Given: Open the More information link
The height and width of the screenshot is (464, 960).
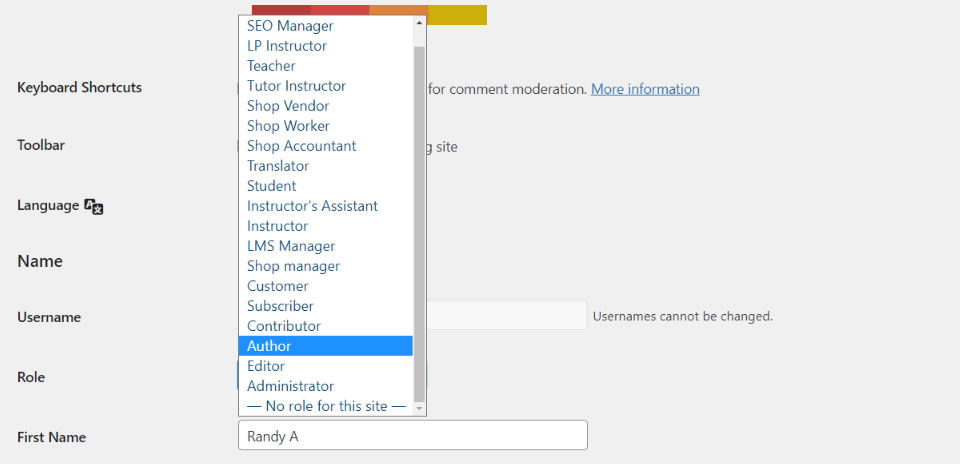Looking at the screenshot, I should pos(645,89).
